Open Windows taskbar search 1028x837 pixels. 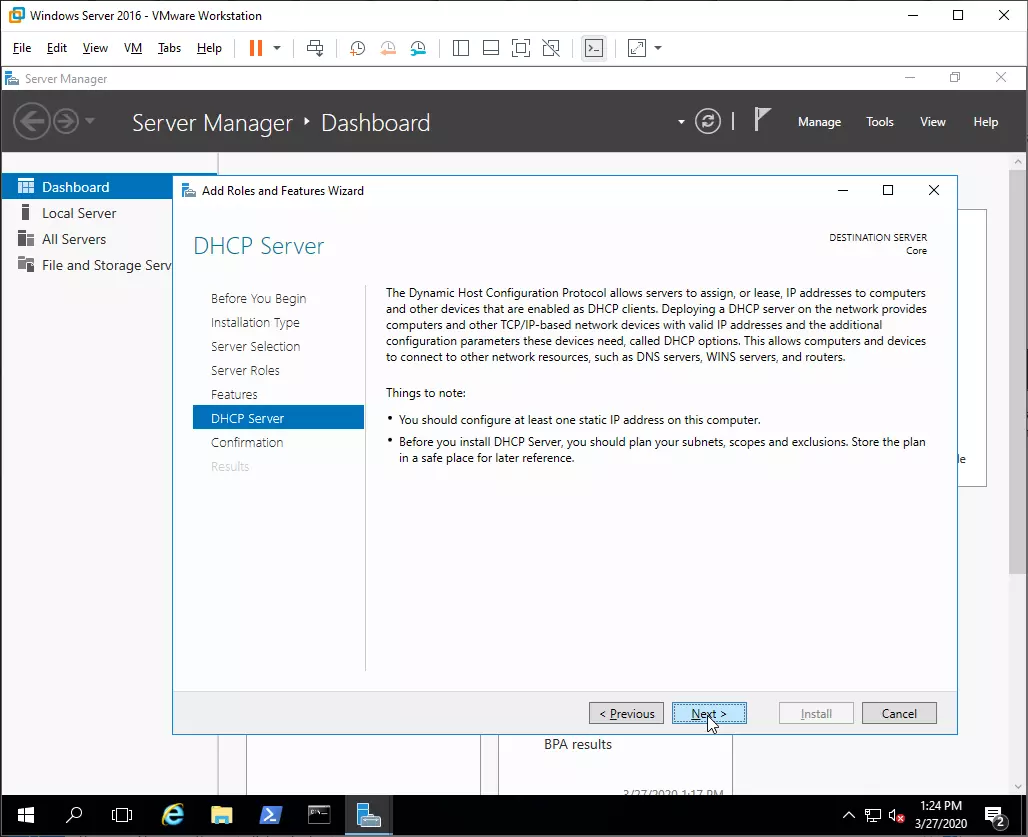(74, 815)
